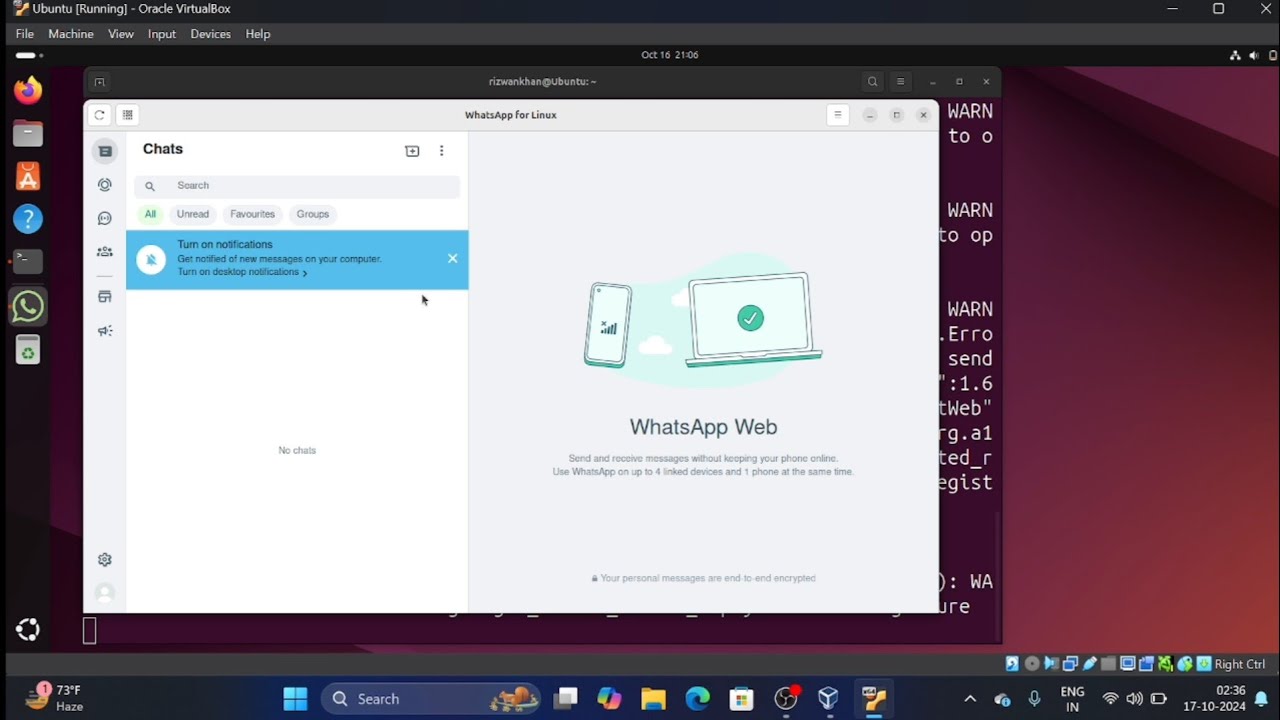Open the profile avatar in sidebar
The image size is (1280, 720).
click(105, 593)
